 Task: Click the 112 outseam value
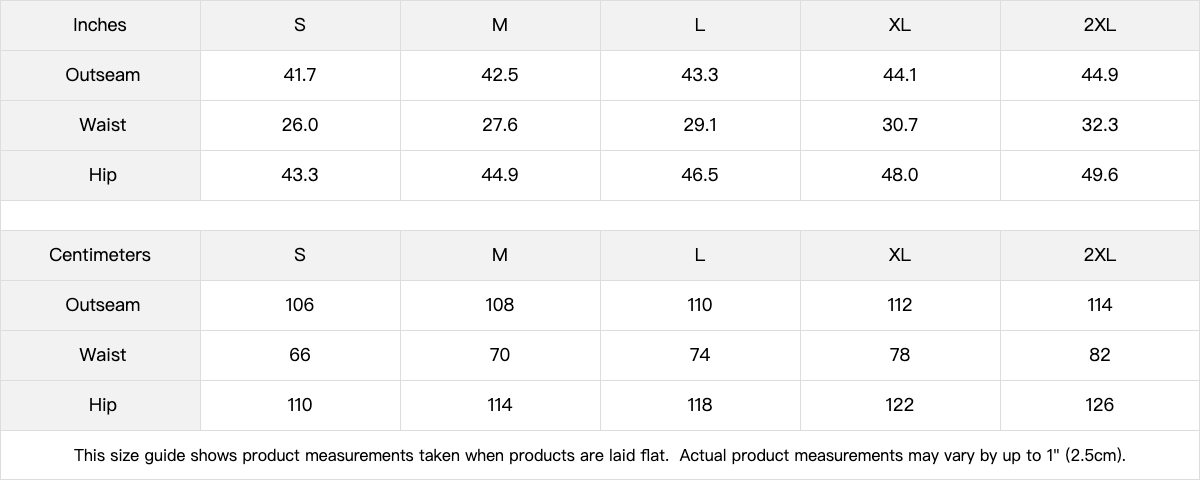point(899,305)
